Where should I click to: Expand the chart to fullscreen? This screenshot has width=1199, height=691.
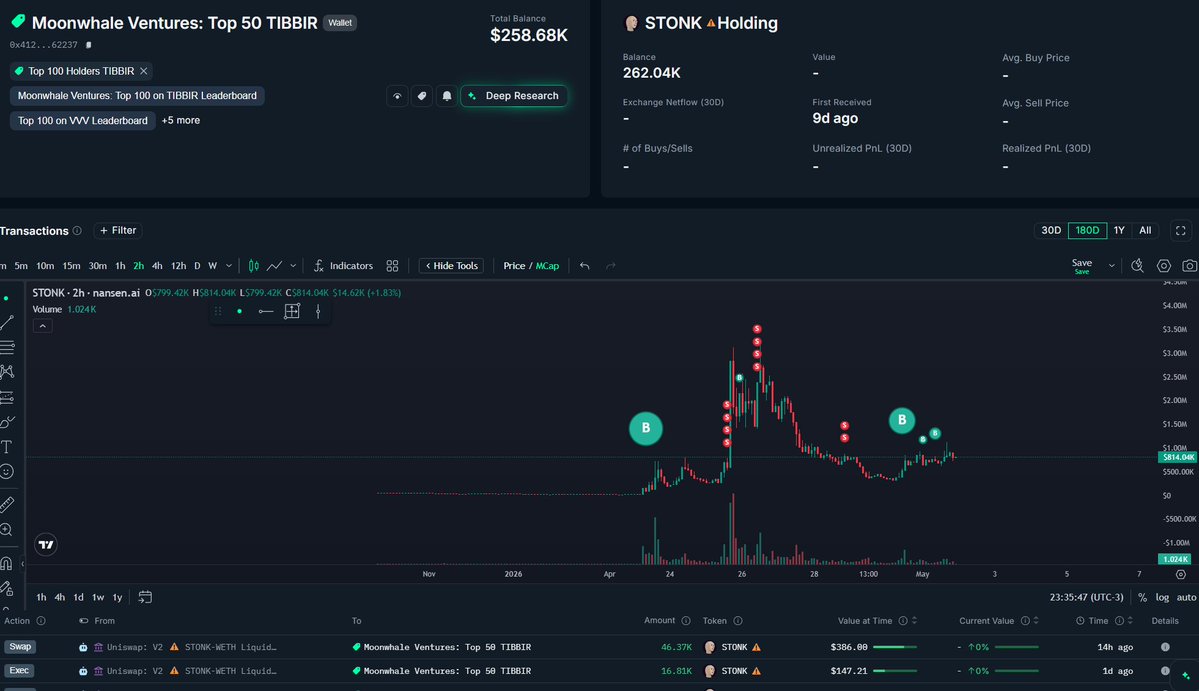[x=1181, y=230]
